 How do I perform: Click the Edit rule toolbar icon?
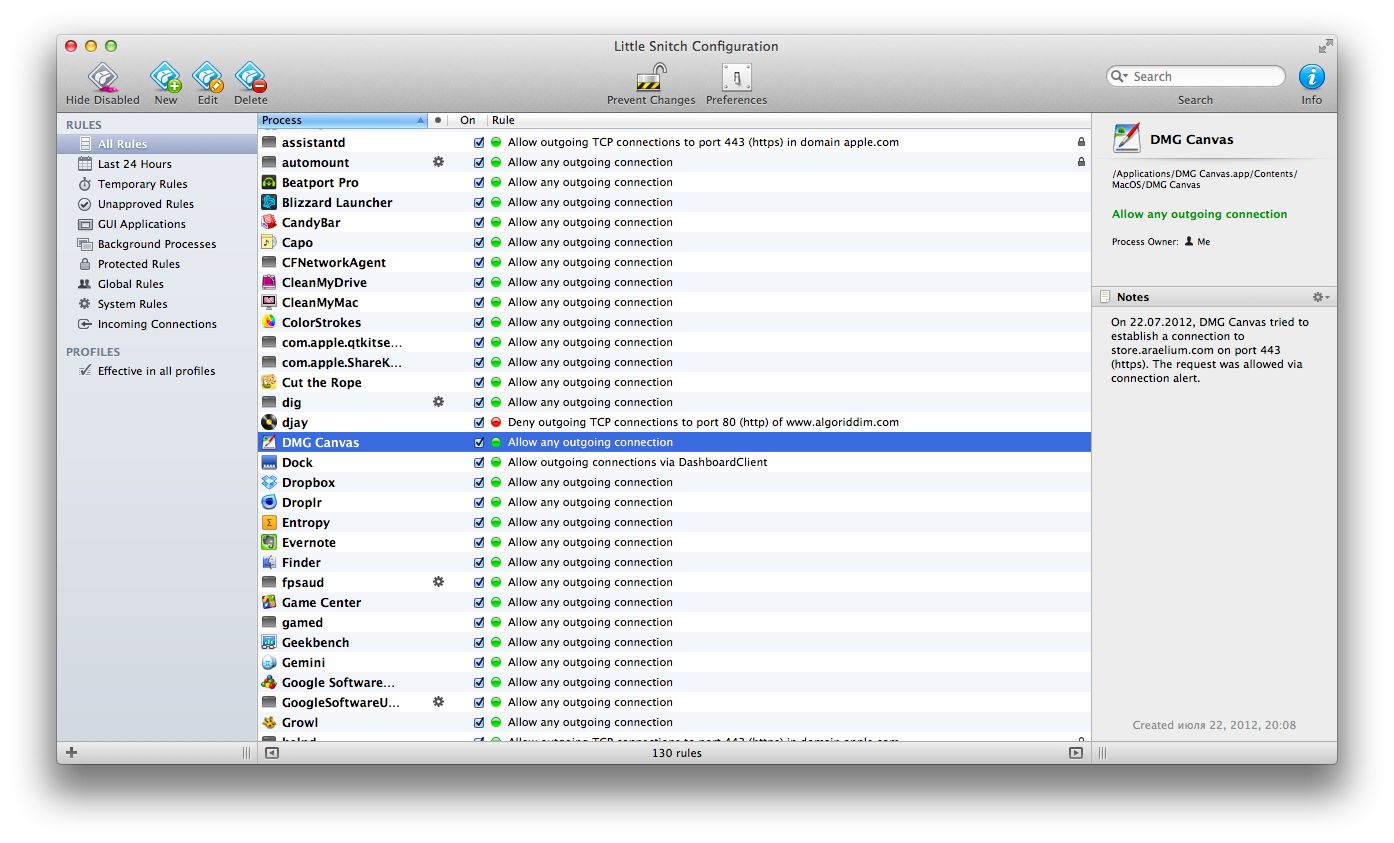click(207, 77)
